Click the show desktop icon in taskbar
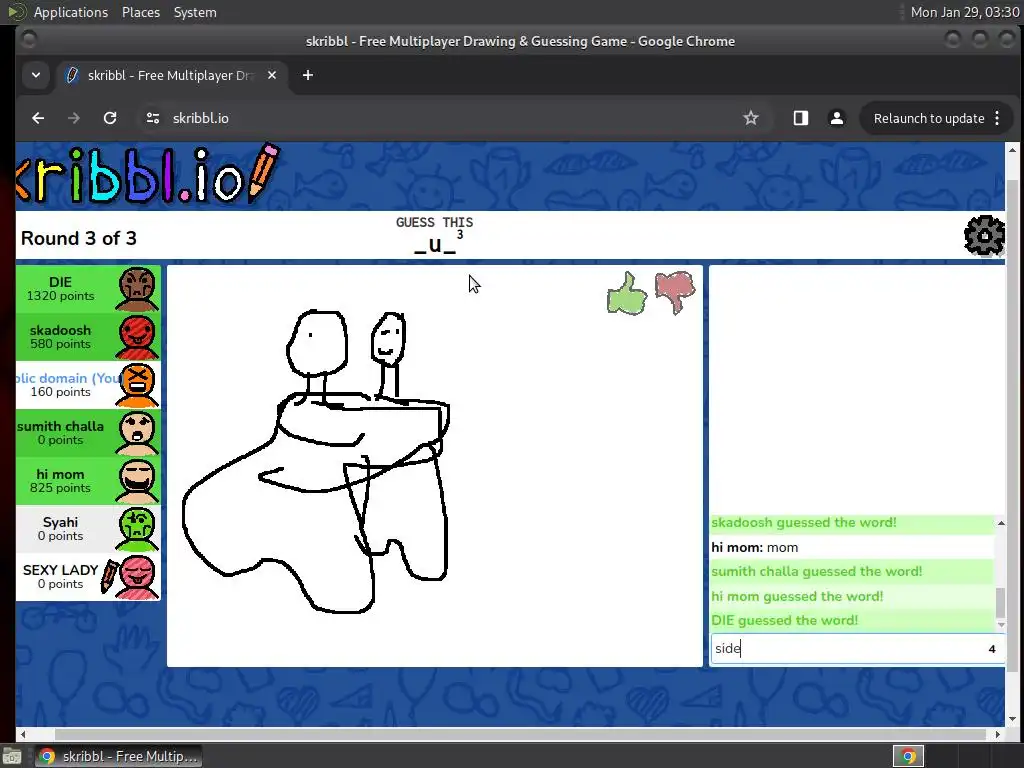 (x=12, y=756)
